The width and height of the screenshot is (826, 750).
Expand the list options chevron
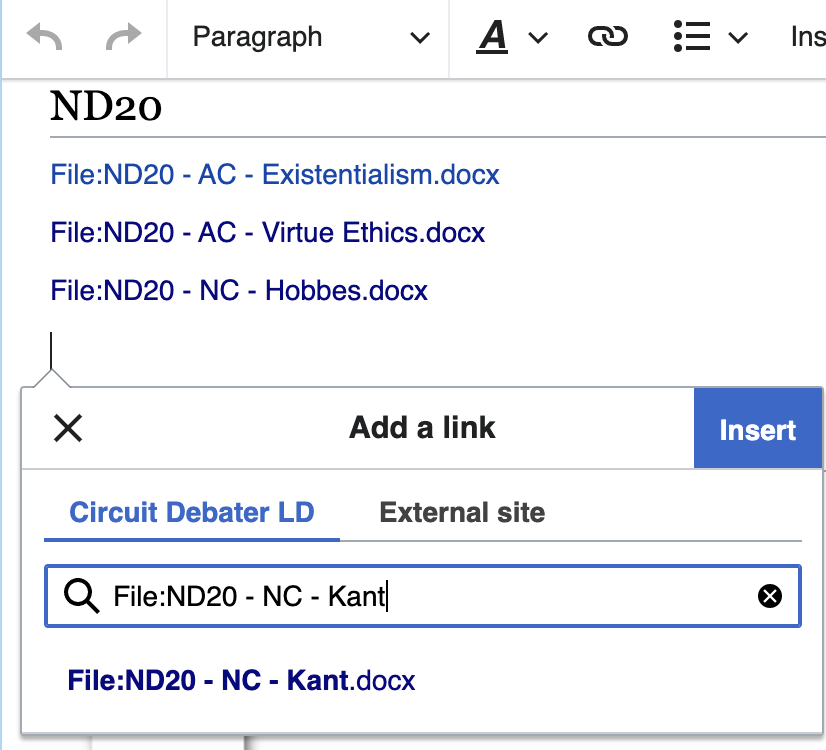coord(738,38)
